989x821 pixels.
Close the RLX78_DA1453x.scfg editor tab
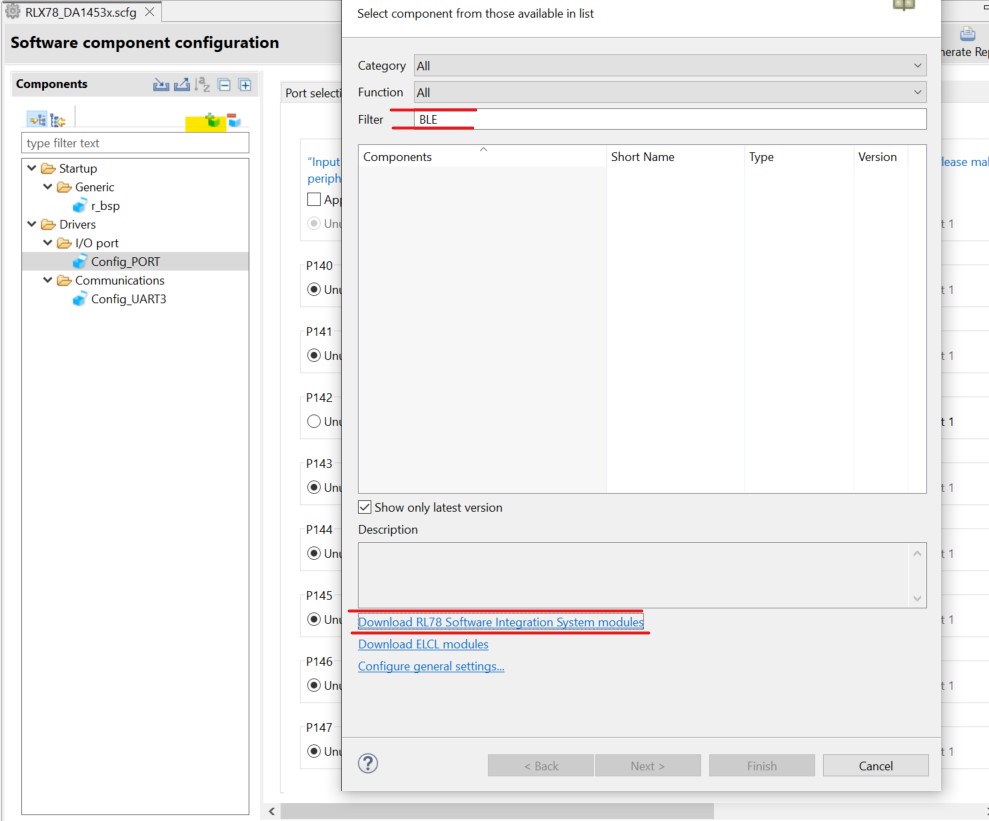pos(149,11)
